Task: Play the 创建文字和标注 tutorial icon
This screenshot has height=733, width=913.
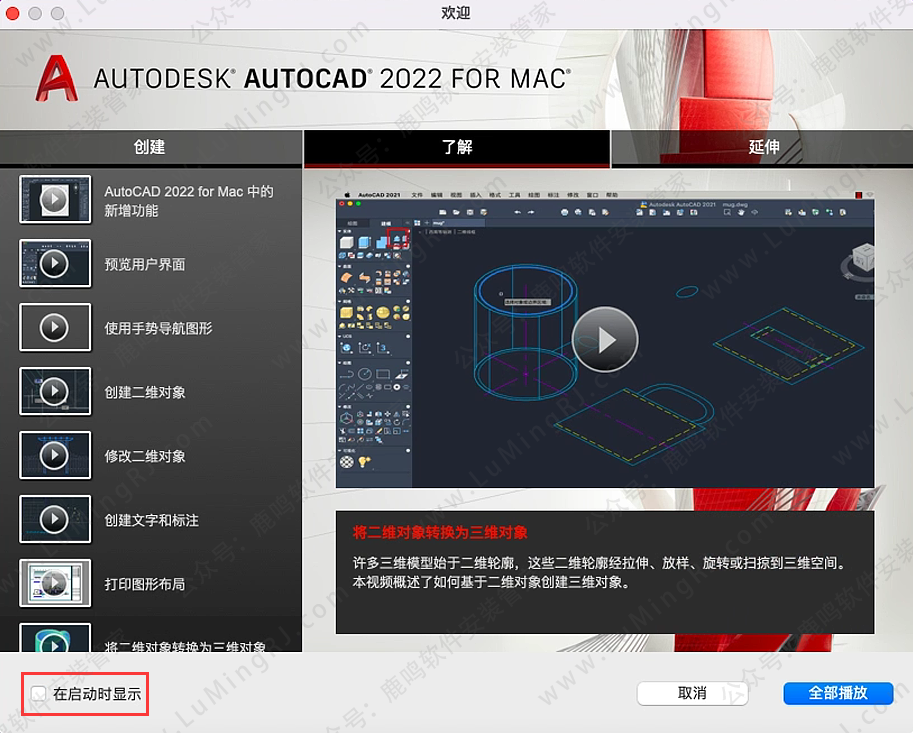Action: point(54,520)
